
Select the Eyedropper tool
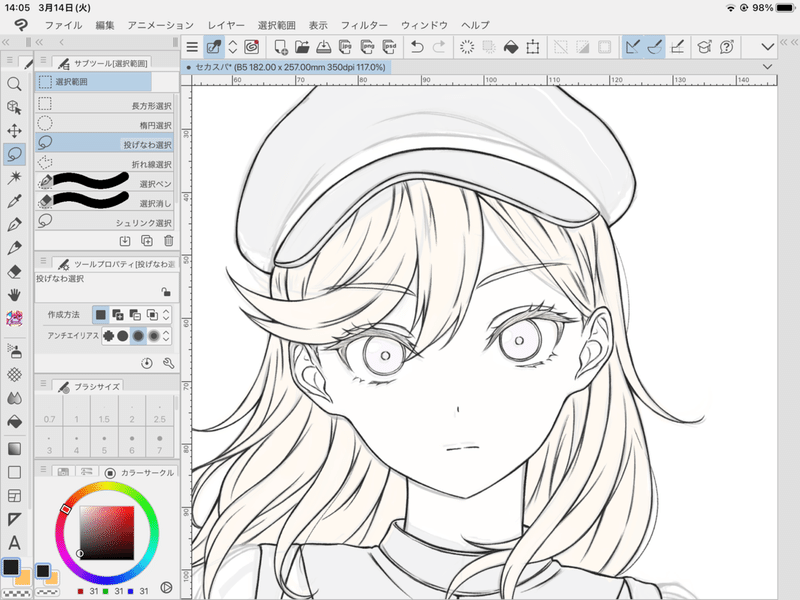(x=14, y=201)
